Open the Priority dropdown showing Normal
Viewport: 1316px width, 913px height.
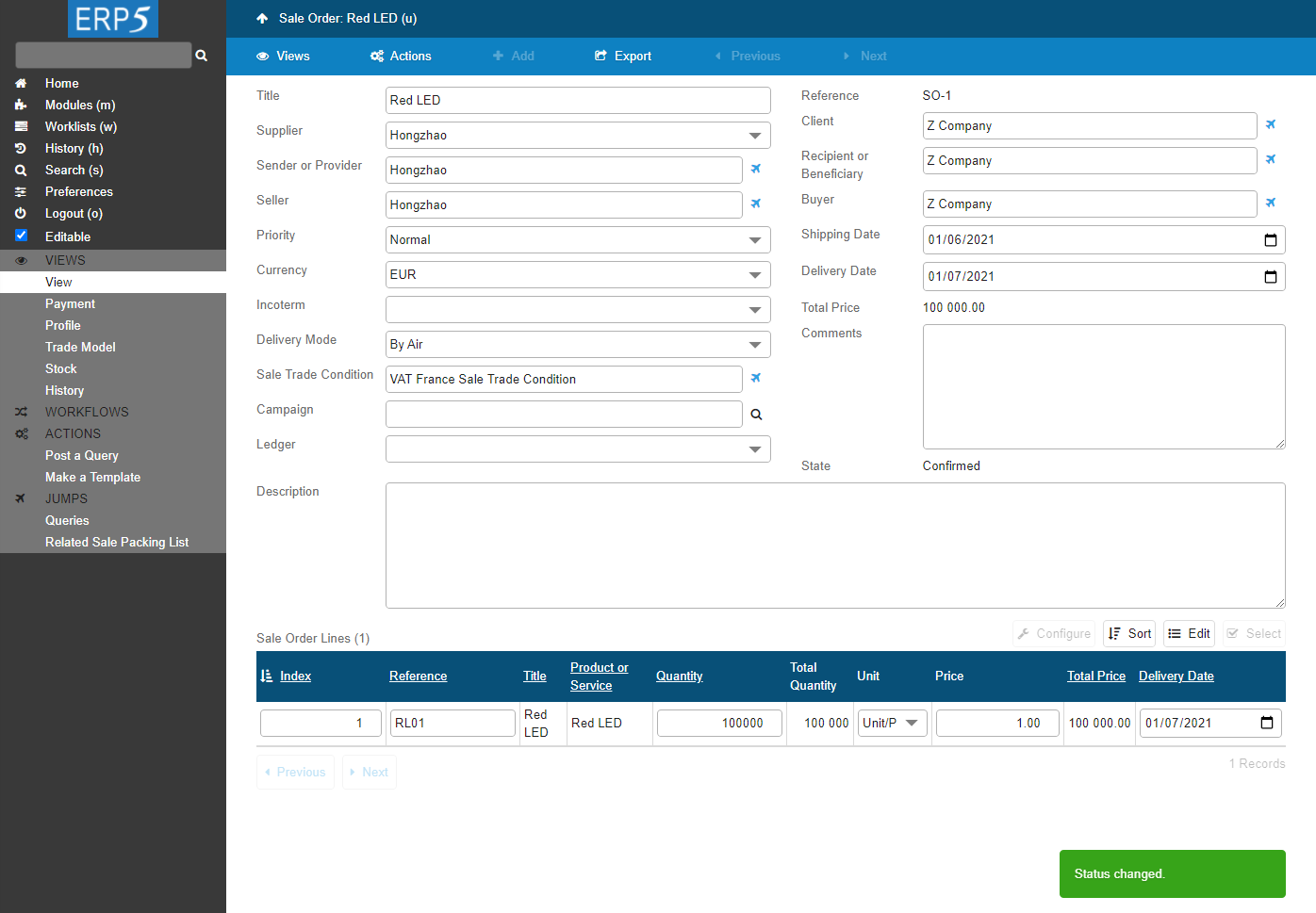coord(578,239)
